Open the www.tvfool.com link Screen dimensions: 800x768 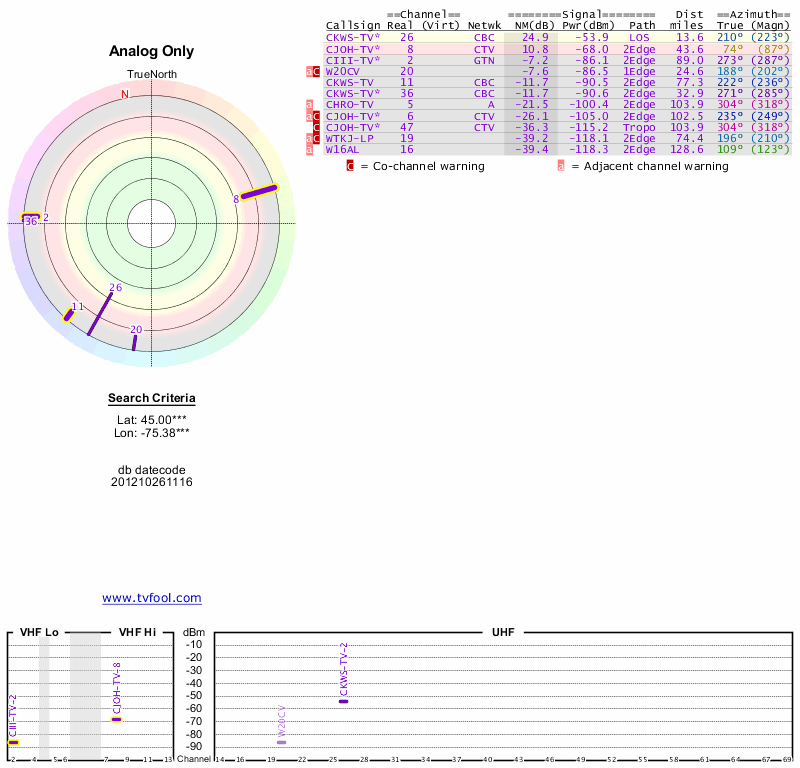pyautogui.click(x=152, y=598)
